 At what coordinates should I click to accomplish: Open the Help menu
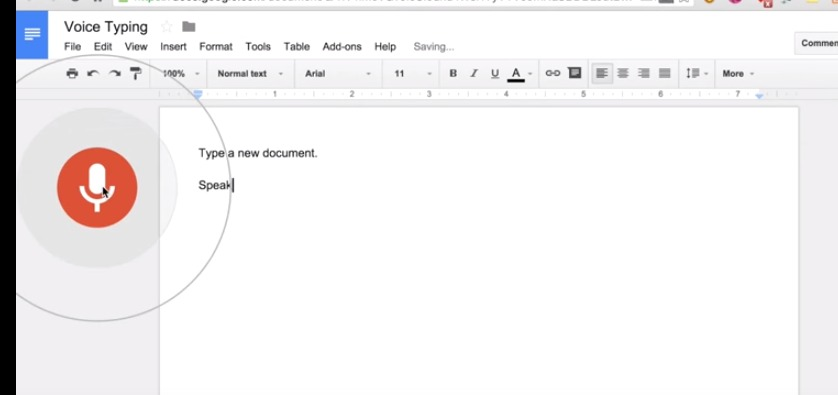[385, 47]
